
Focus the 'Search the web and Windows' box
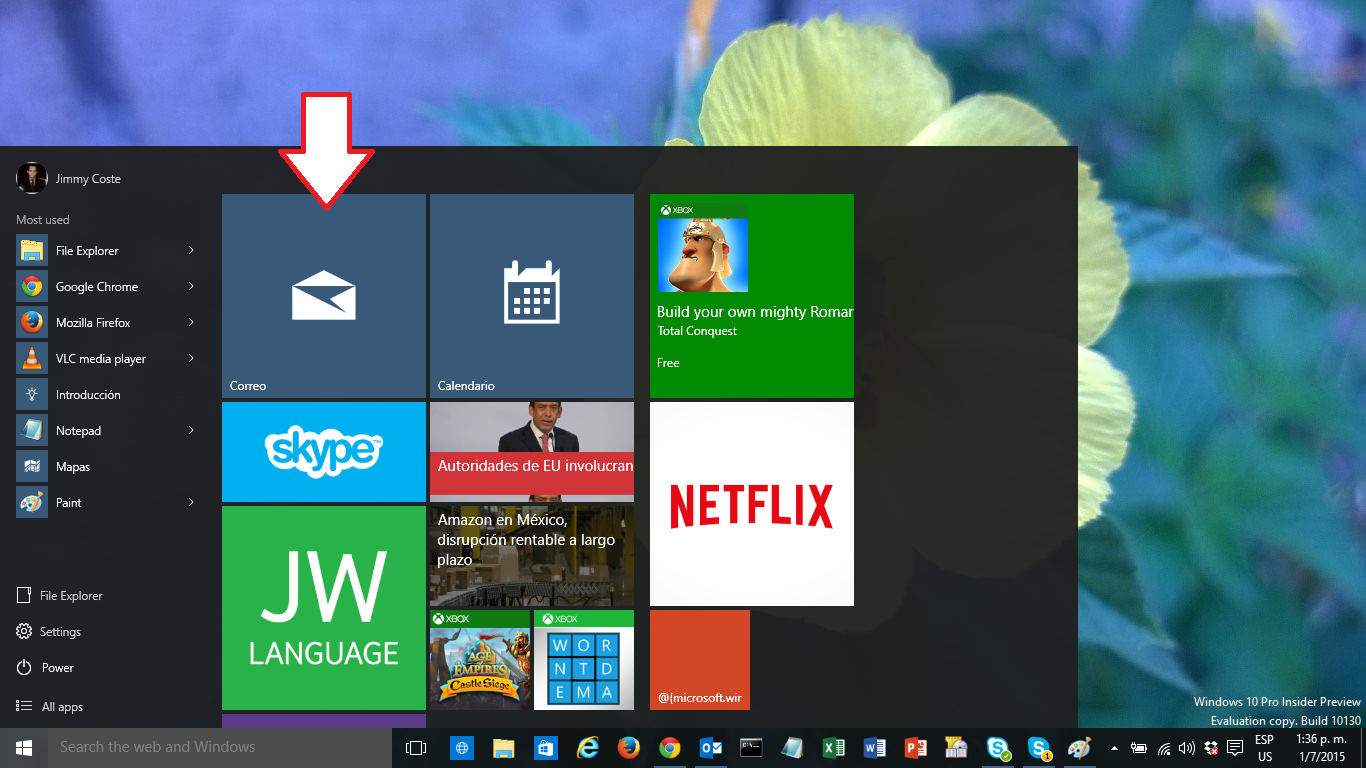(x=220, y=748)
